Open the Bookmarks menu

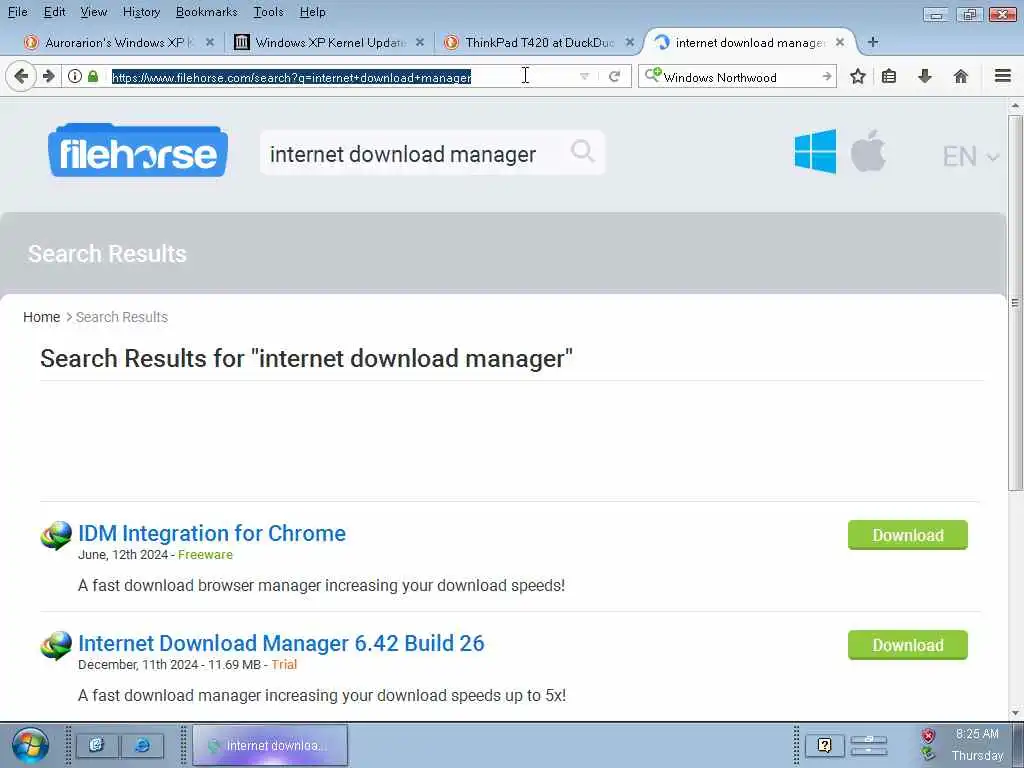click(206, 12)
